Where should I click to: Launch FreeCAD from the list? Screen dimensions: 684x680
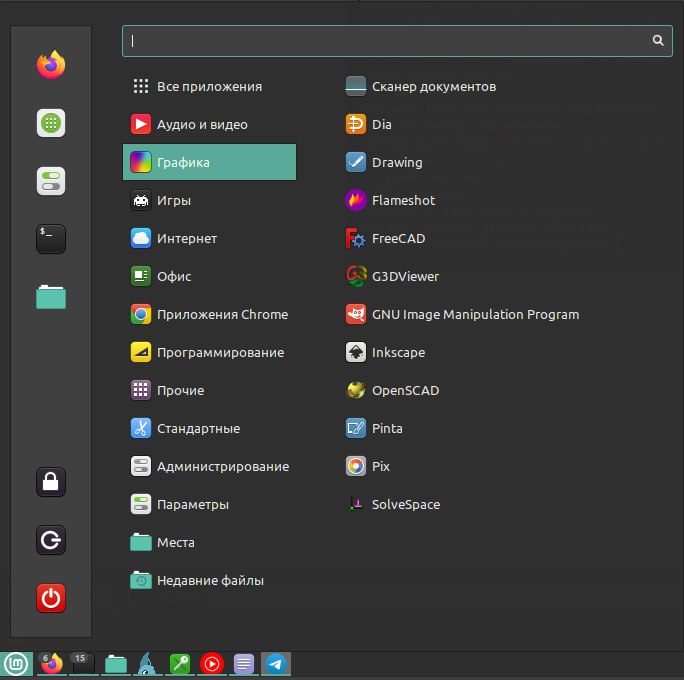click(385, 238)
